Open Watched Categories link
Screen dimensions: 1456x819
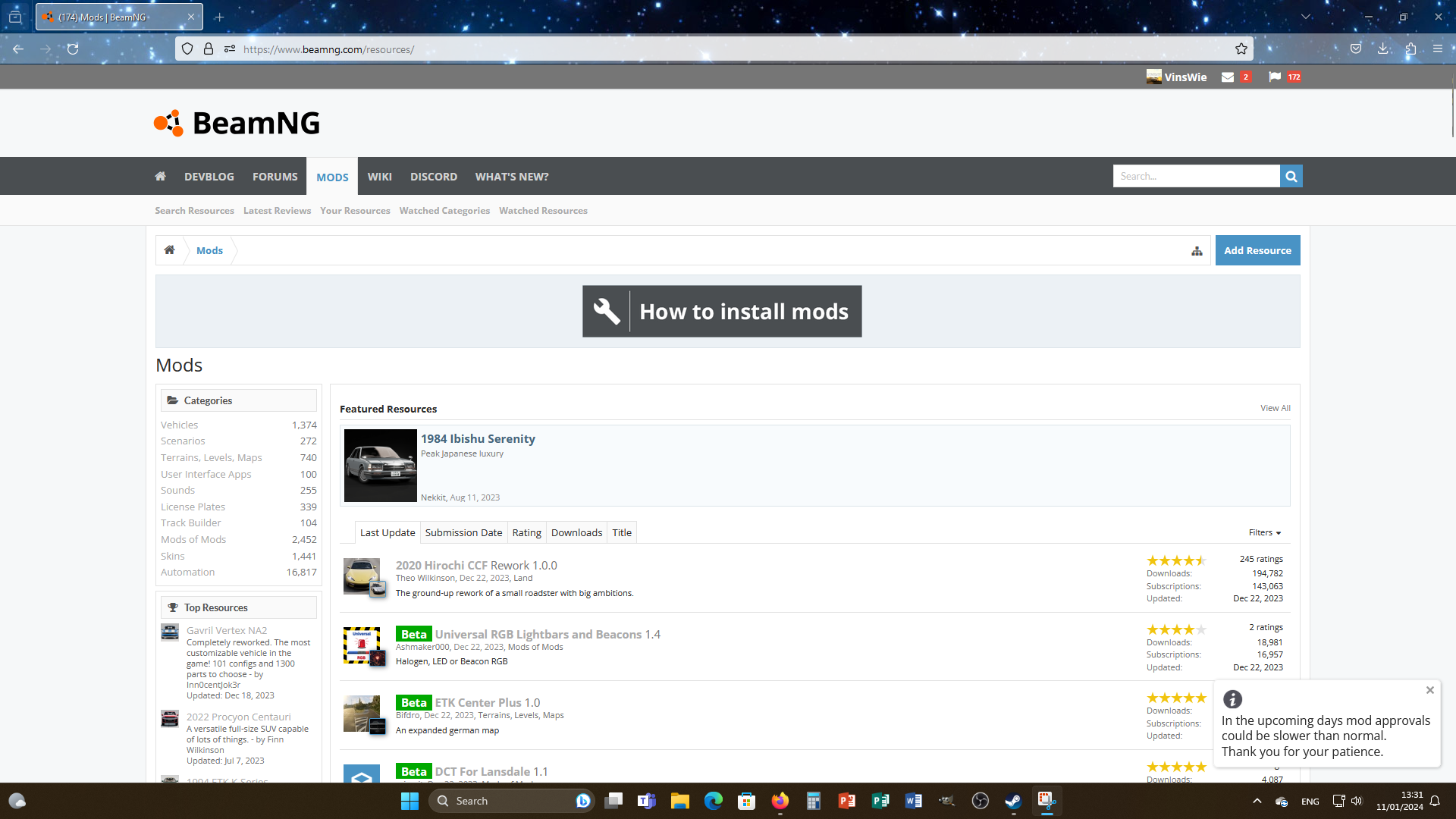[444, 211]
